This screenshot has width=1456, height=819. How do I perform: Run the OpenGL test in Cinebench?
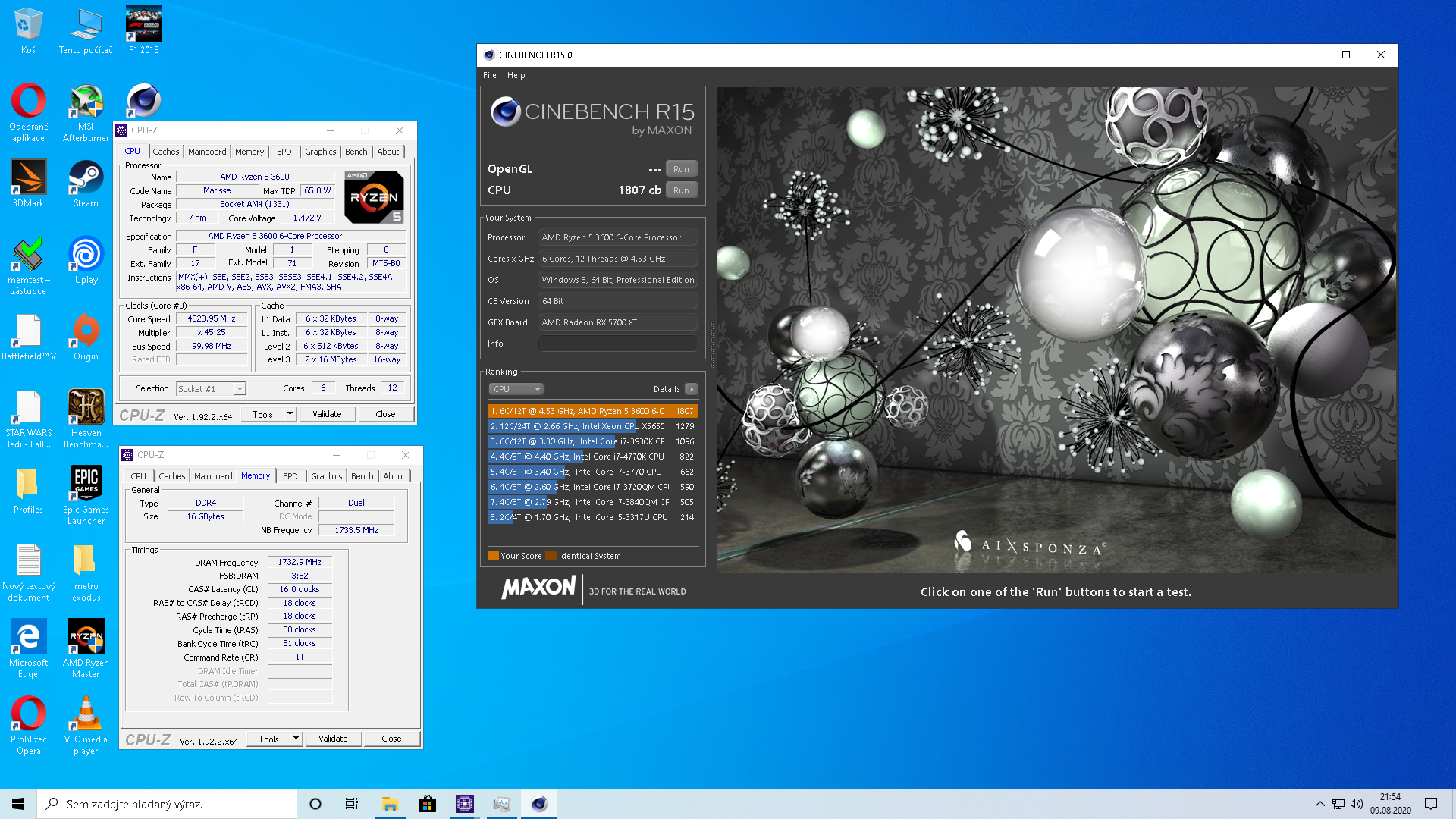click(681, 169)
